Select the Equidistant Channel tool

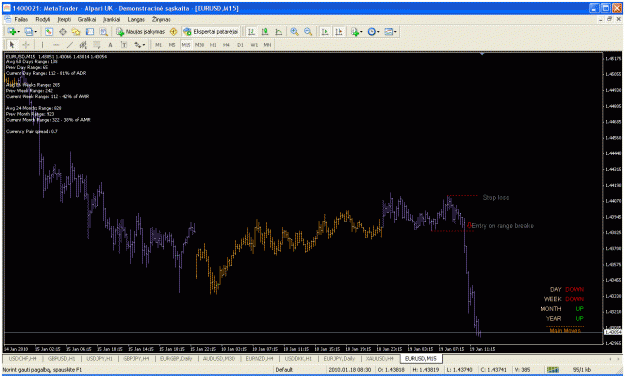[83, 45]
